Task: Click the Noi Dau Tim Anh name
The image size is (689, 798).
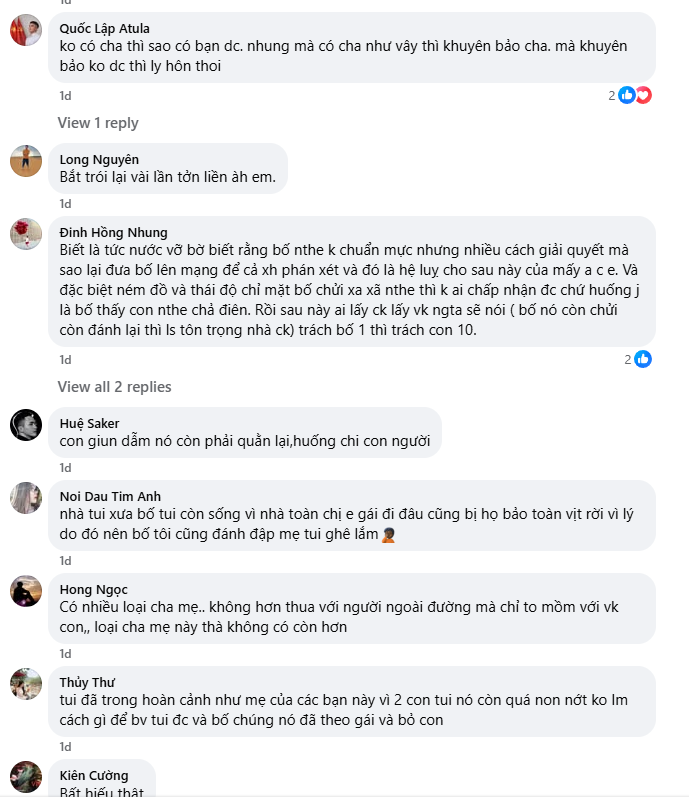Action: [x=110, y=496]
